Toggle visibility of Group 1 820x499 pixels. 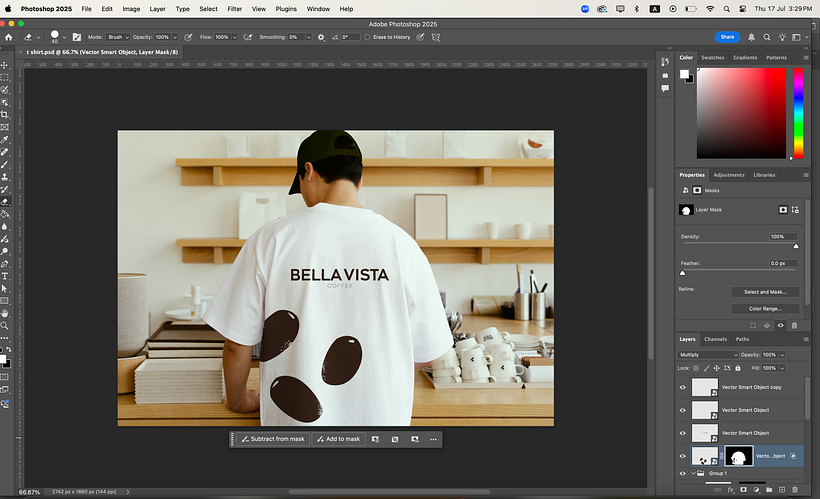point(682,473)
